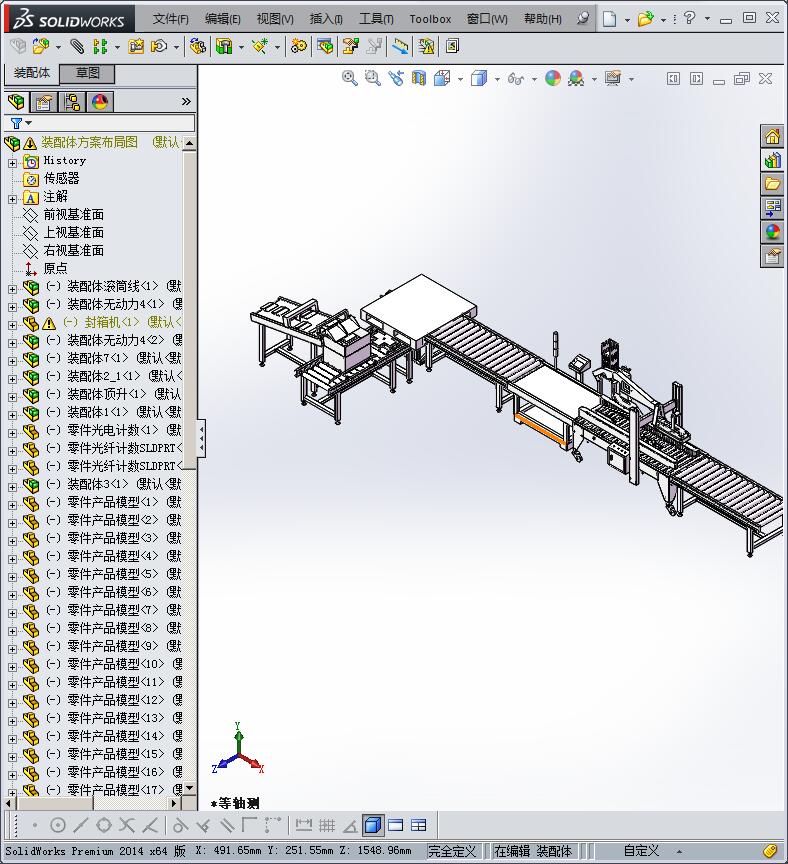This screenshot has height=864, width=788.
Task: Open the ConfigurationManager tab icon
Action: 72,102
